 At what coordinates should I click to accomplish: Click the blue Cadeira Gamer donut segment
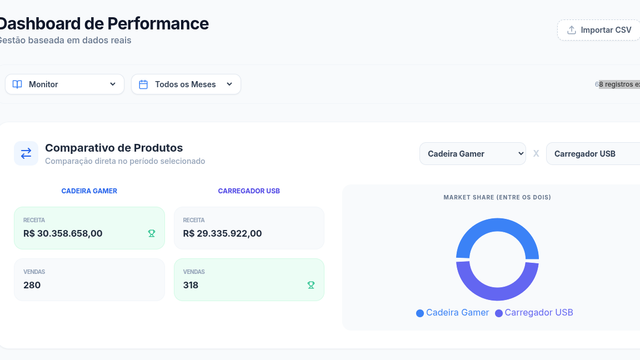click(498, 225)
